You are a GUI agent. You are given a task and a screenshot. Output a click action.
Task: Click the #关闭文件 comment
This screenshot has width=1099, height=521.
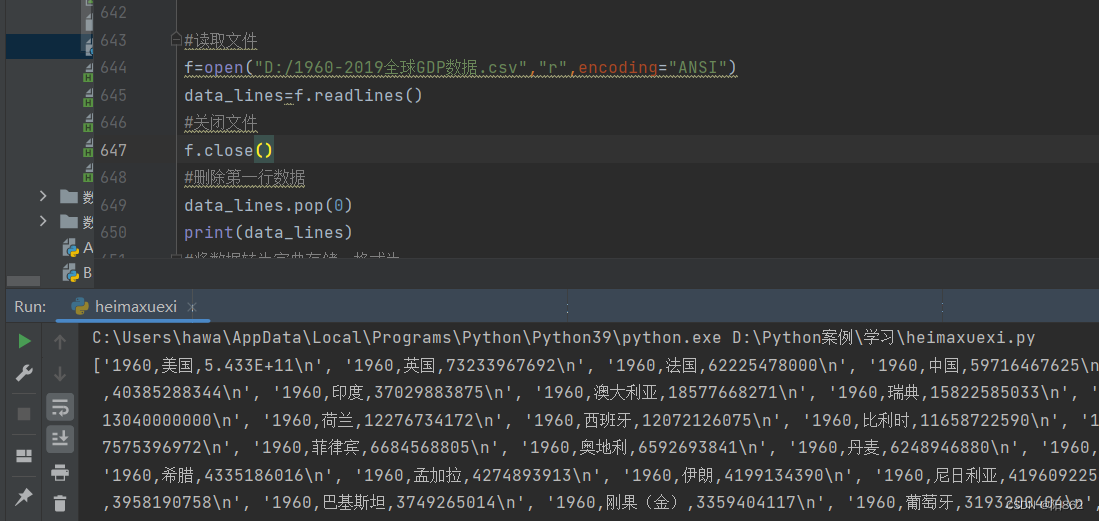[x=221, y=123]
